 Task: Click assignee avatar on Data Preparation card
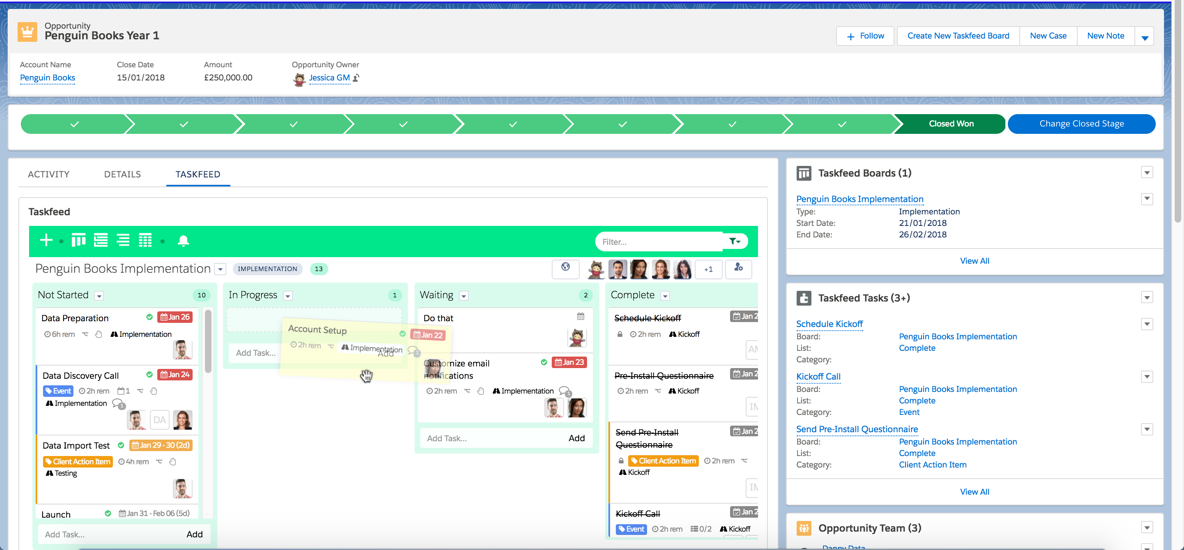[182, 349]
